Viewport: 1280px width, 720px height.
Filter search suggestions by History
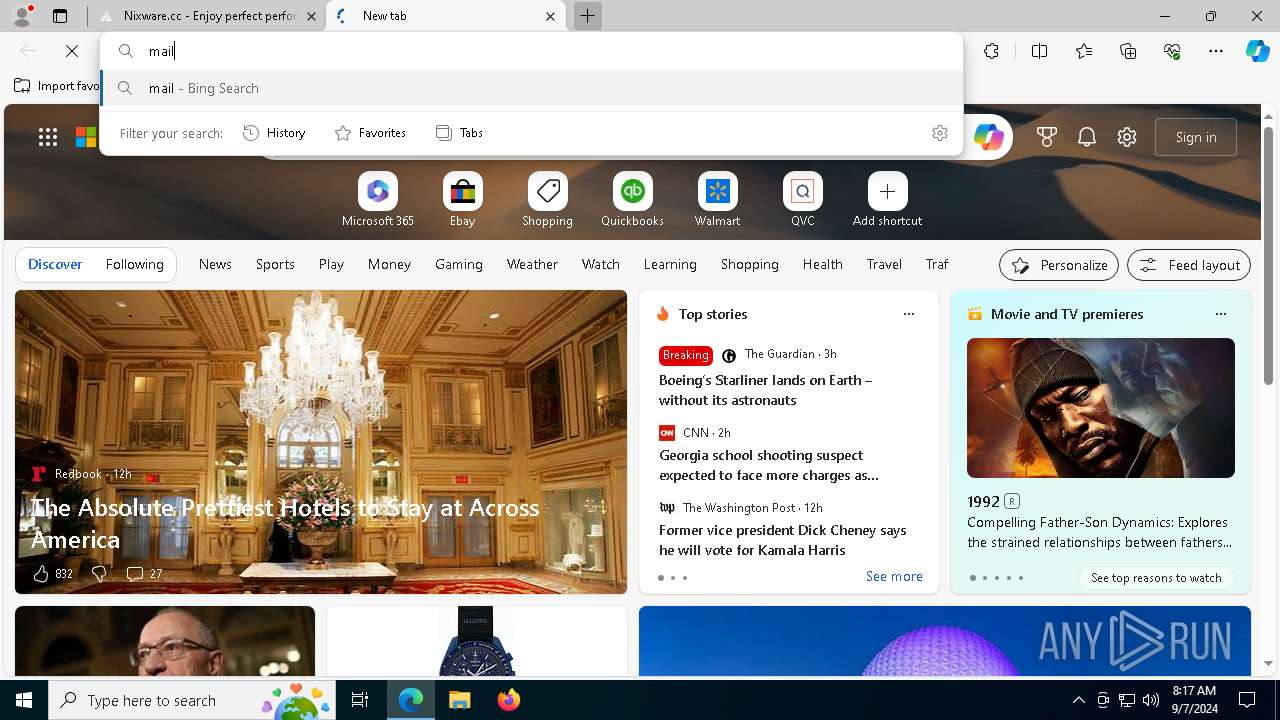click(274, 133)
